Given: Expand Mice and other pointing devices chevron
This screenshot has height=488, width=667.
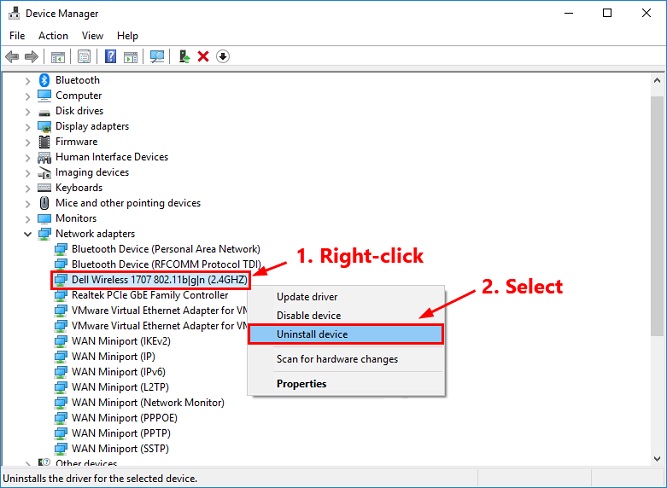Looking at the screenshot, I should [x=28, y=203].
